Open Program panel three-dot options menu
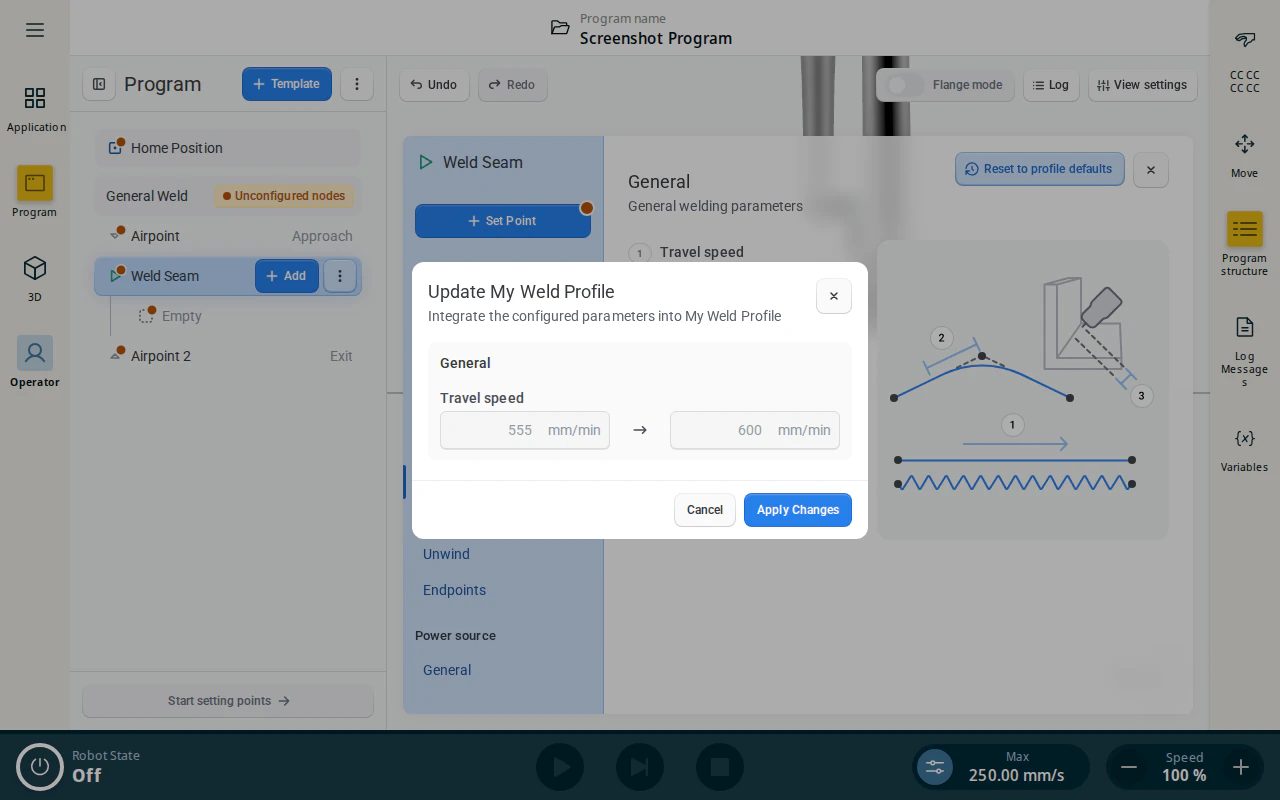The width and height of the screenshot is (1280, 800). pos(357,84)
